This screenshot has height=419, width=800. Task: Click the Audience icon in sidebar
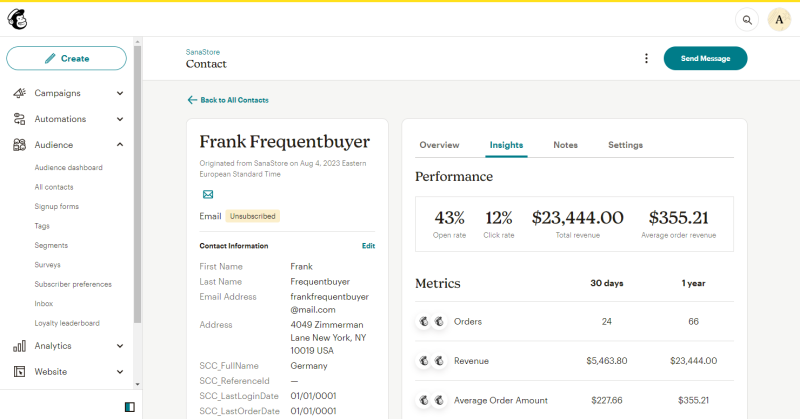click(x=19, y=145)
